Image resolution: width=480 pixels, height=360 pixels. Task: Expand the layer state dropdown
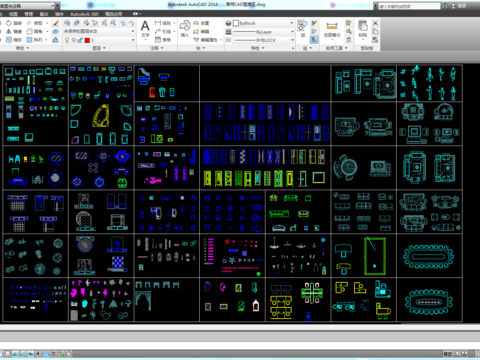[99, 31]
